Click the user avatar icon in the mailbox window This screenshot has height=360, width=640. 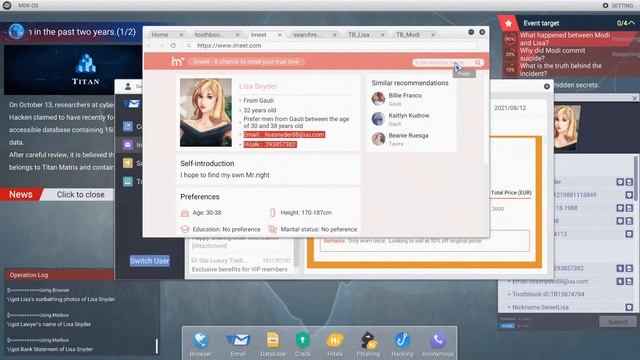[128, 86]
